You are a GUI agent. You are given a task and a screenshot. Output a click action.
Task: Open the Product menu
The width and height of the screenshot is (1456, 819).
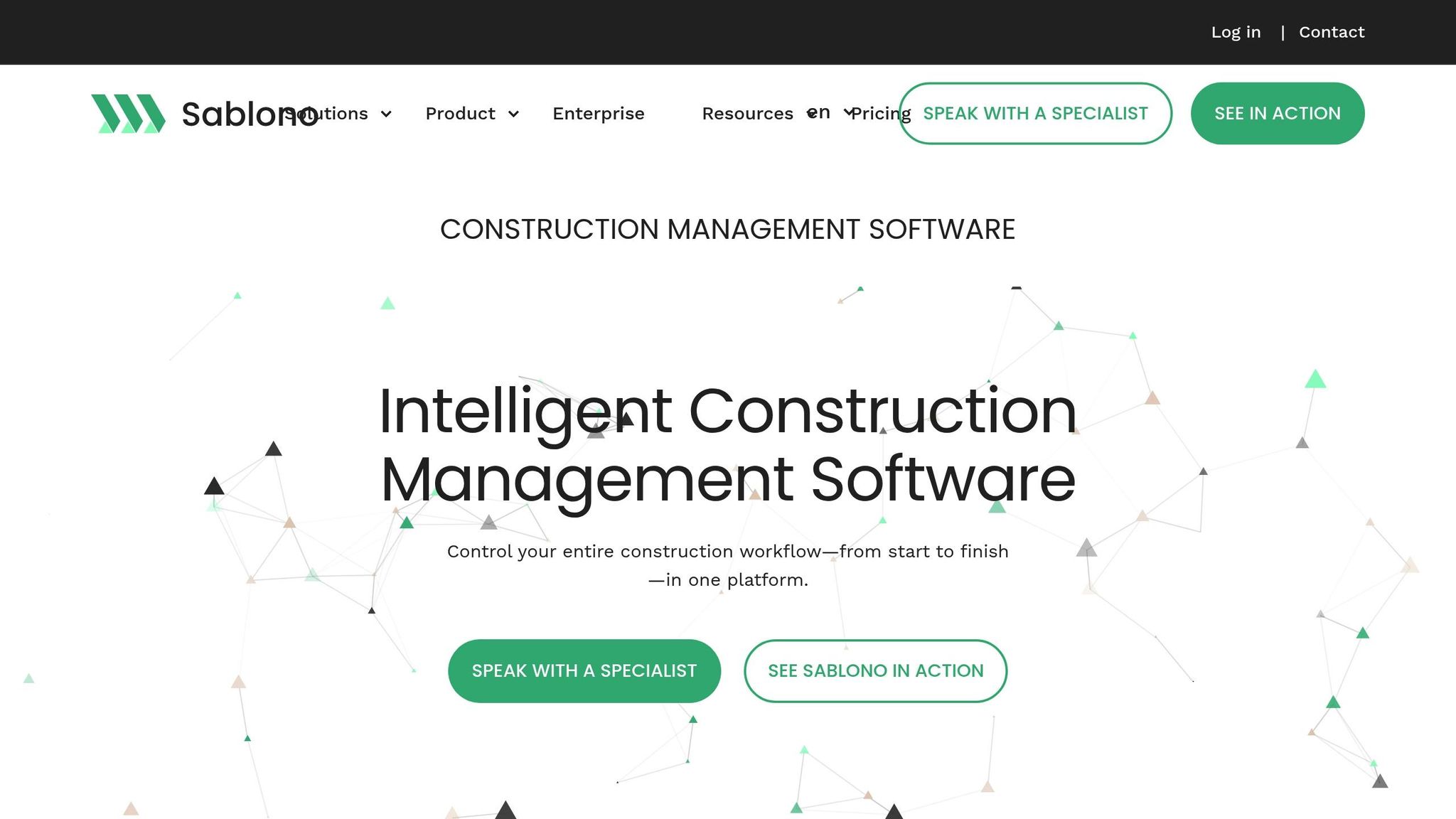pos(460,114)
